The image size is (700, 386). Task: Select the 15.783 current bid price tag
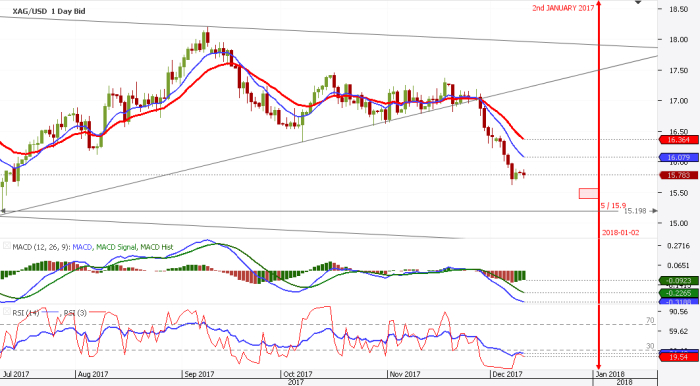tap(679, 175)
